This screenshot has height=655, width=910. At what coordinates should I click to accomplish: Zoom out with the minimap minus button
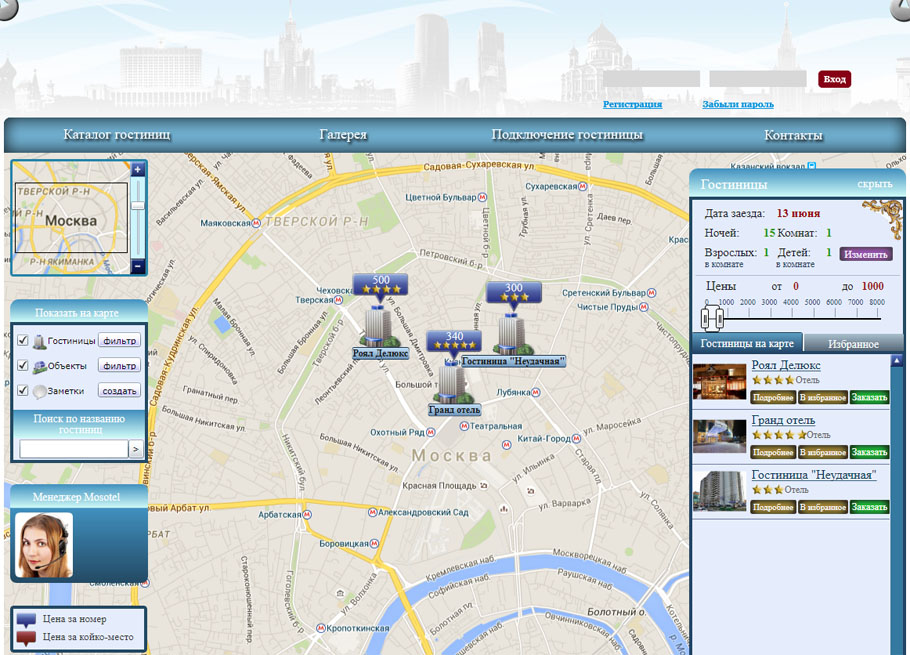(x=138, y=266)
